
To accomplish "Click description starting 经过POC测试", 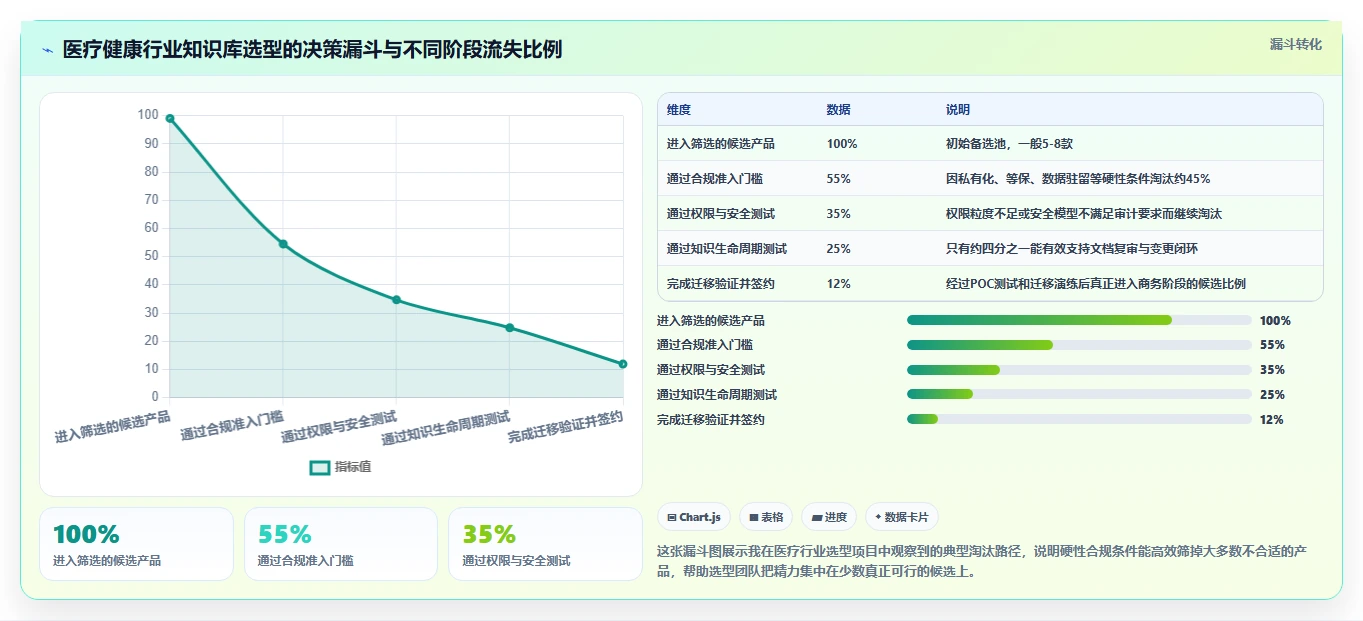I will coord(1096,284).
